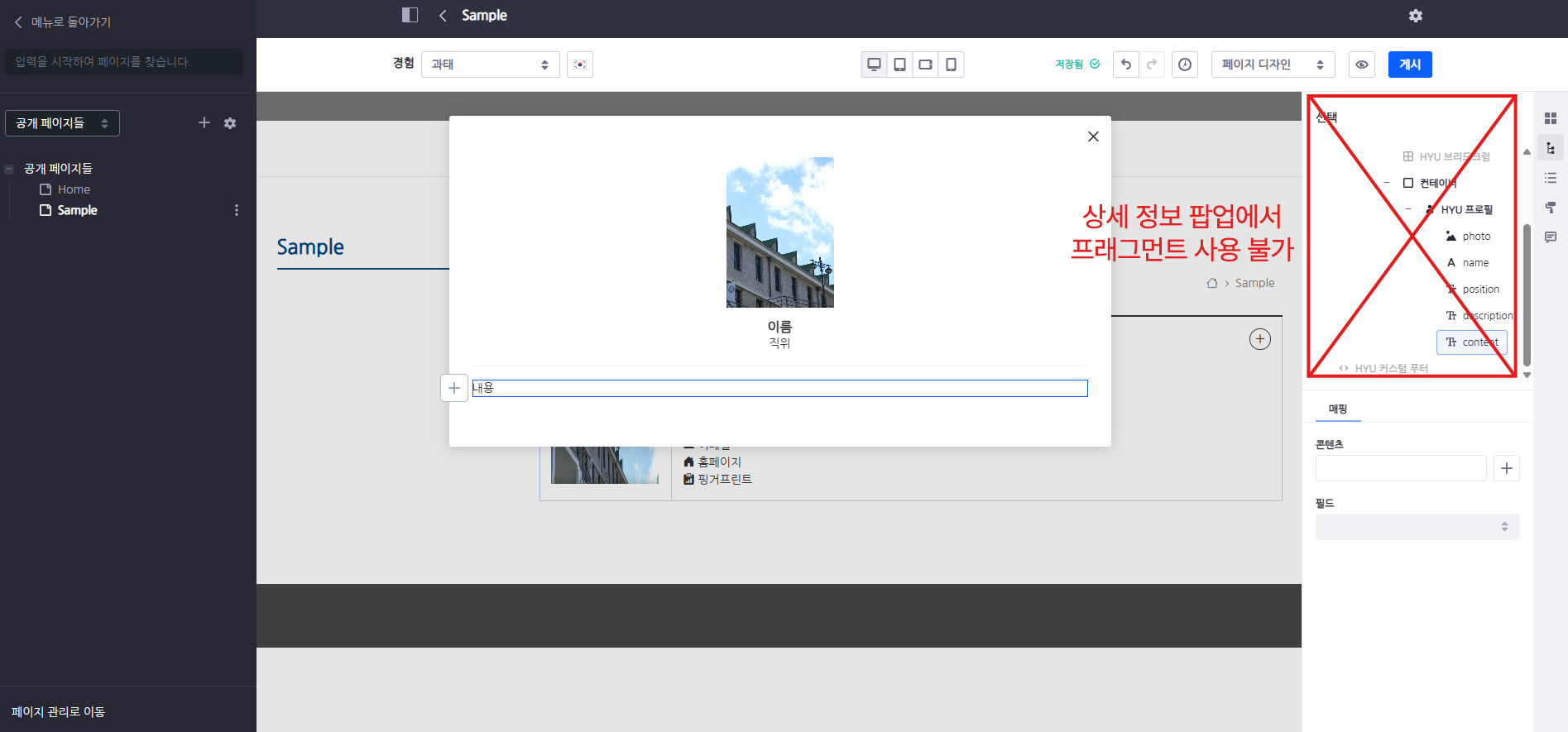
Task: Select the 매핑 tab
Action: (1337, 409)
